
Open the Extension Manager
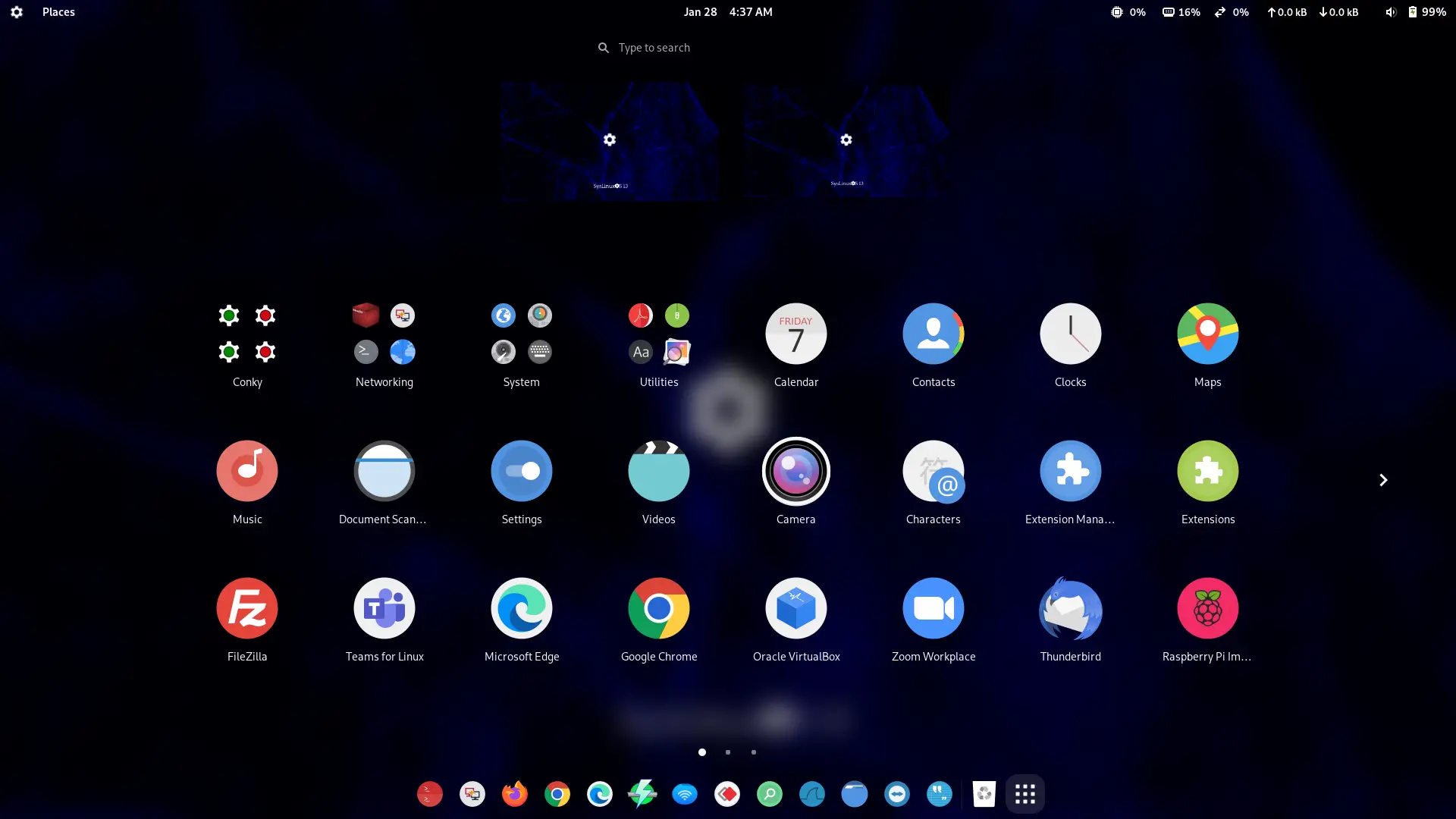(1070, 471)
